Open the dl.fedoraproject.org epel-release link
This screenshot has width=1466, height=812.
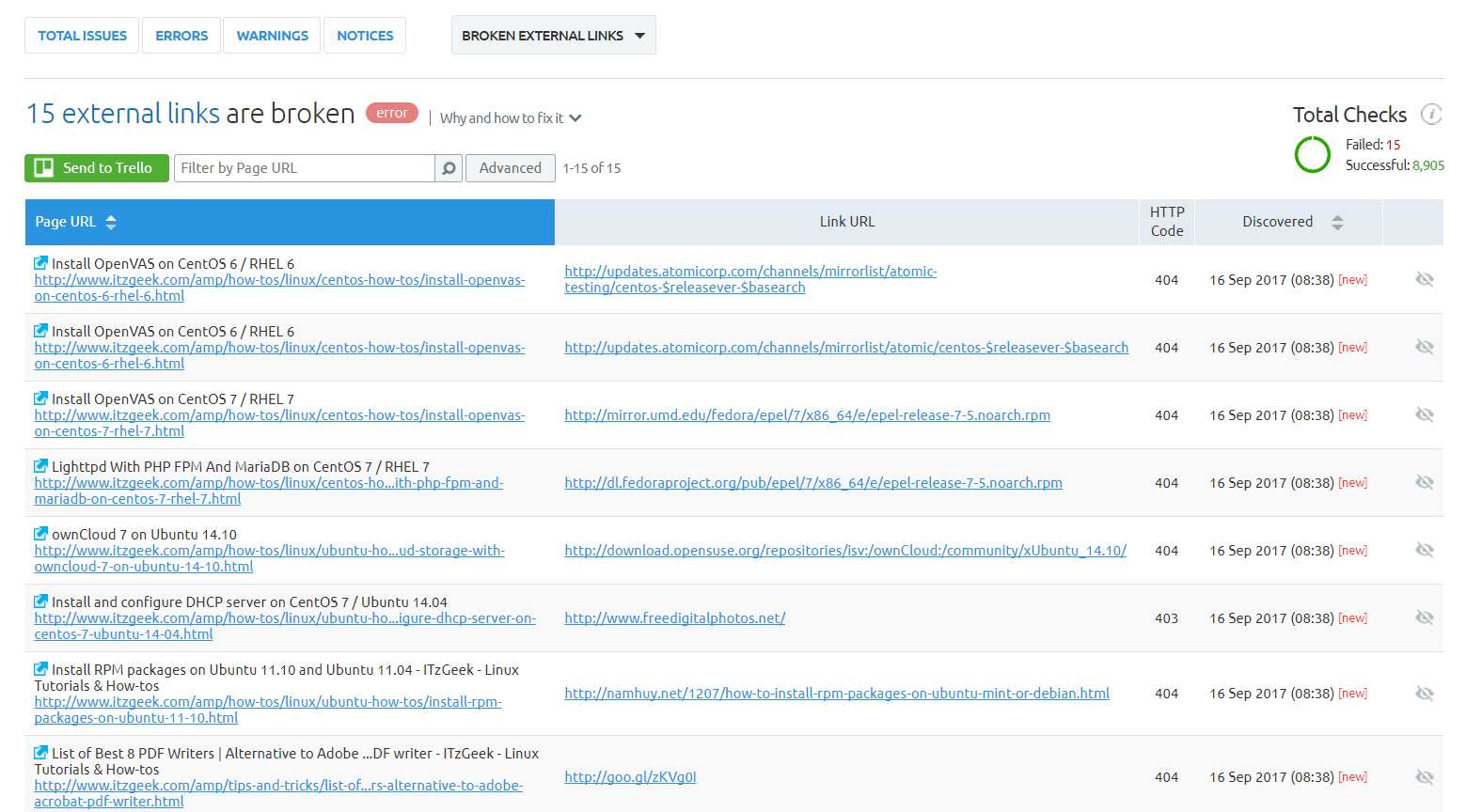pyautogui.click(x=813, y=483)
